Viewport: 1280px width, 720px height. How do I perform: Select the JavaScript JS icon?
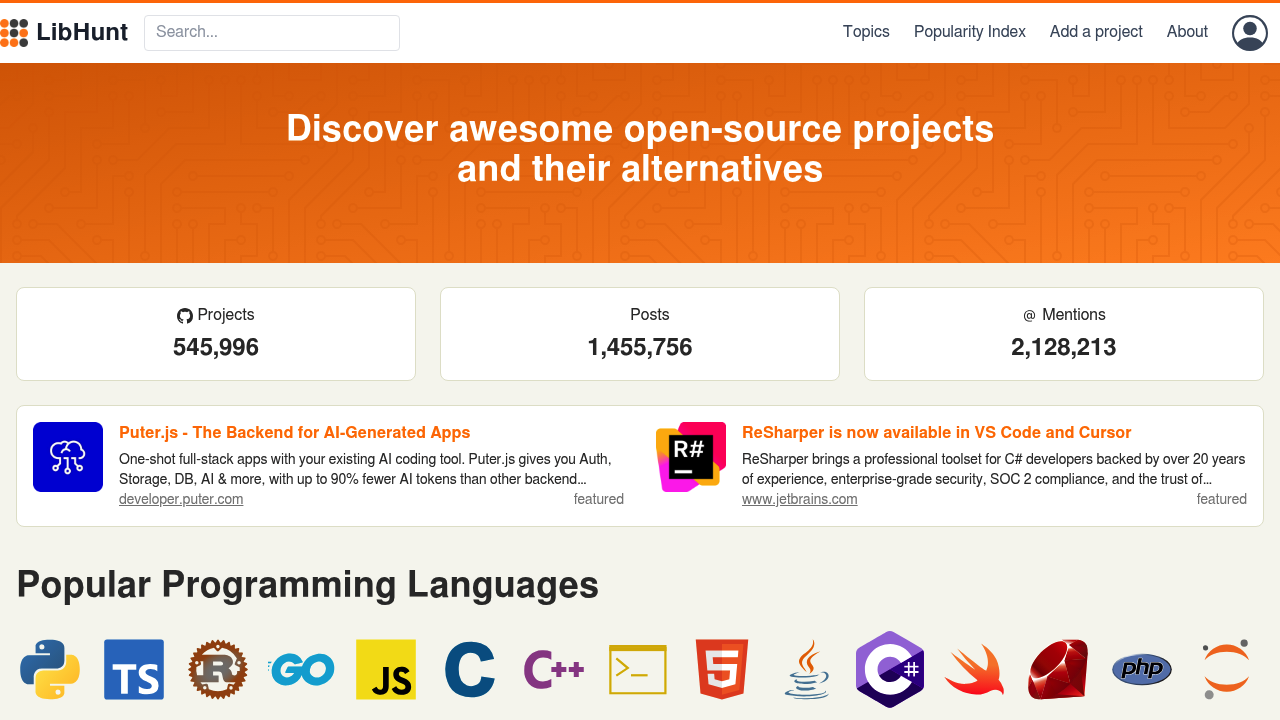[386, 669]
